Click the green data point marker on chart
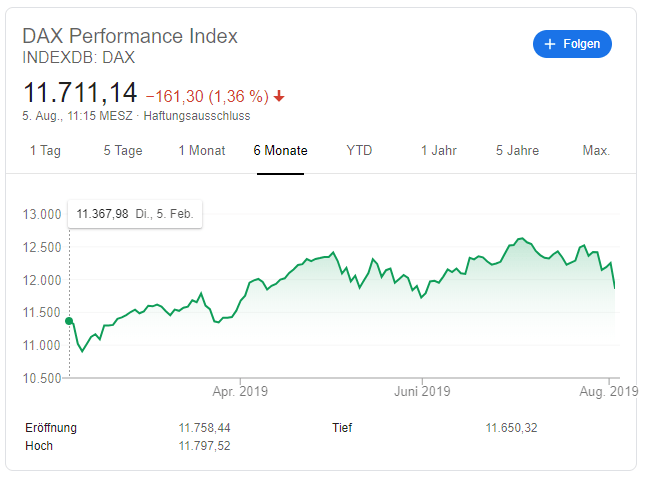This screenshot has height=493, width=651. (x=69, y=321)
